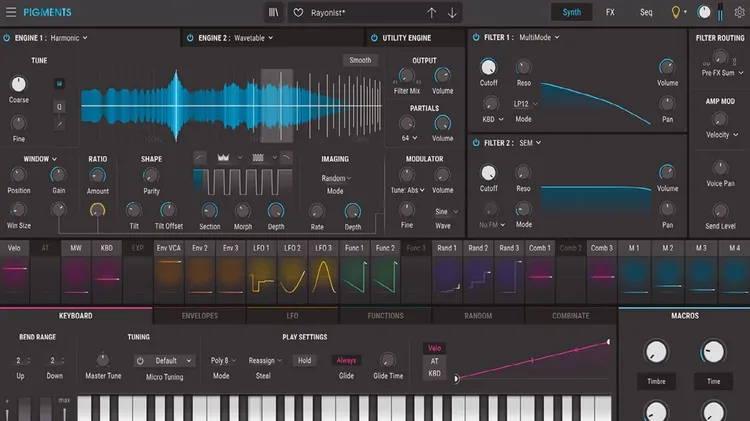750x421 pixels.
Task: Open the Envelopes tab
Action: tap(199, 316)
